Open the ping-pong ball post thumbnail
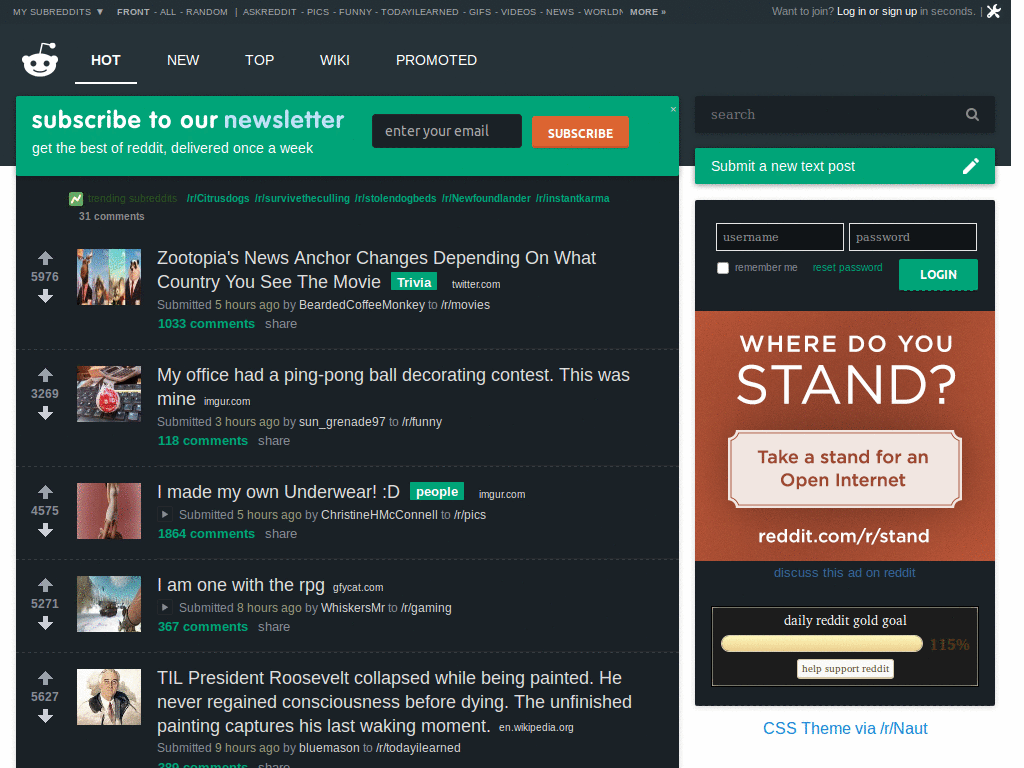The height and width of the screenshot is (768, 1024). [x=109, y=394]
